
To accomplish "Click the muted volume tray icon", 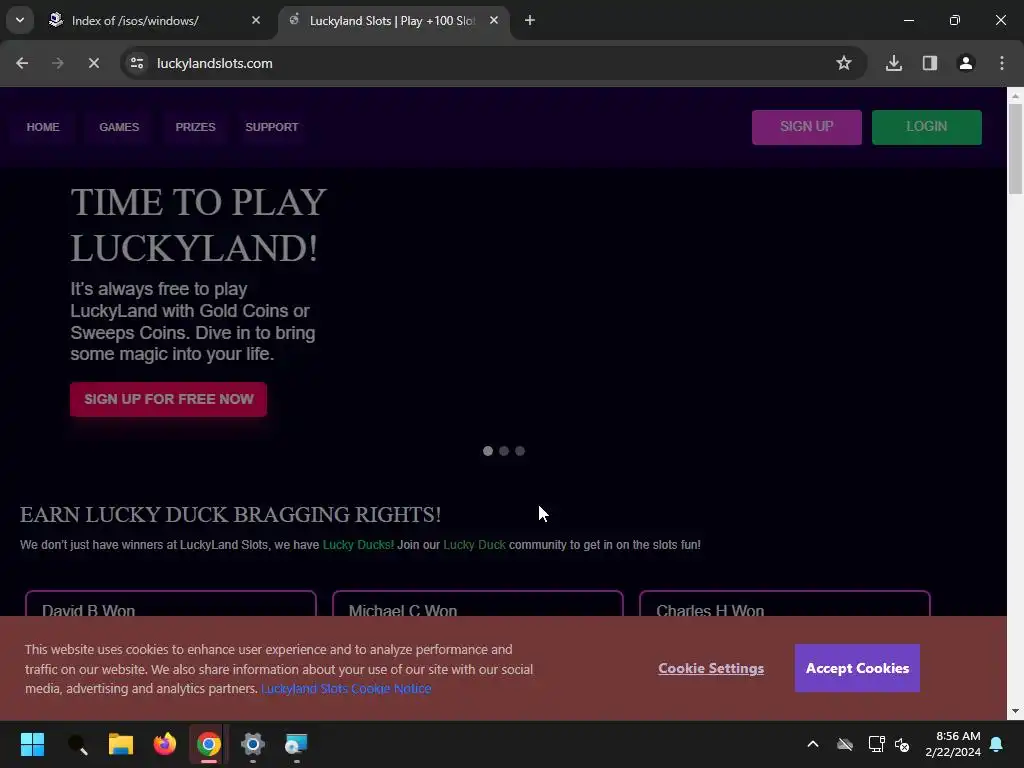I will click(903, 744).
